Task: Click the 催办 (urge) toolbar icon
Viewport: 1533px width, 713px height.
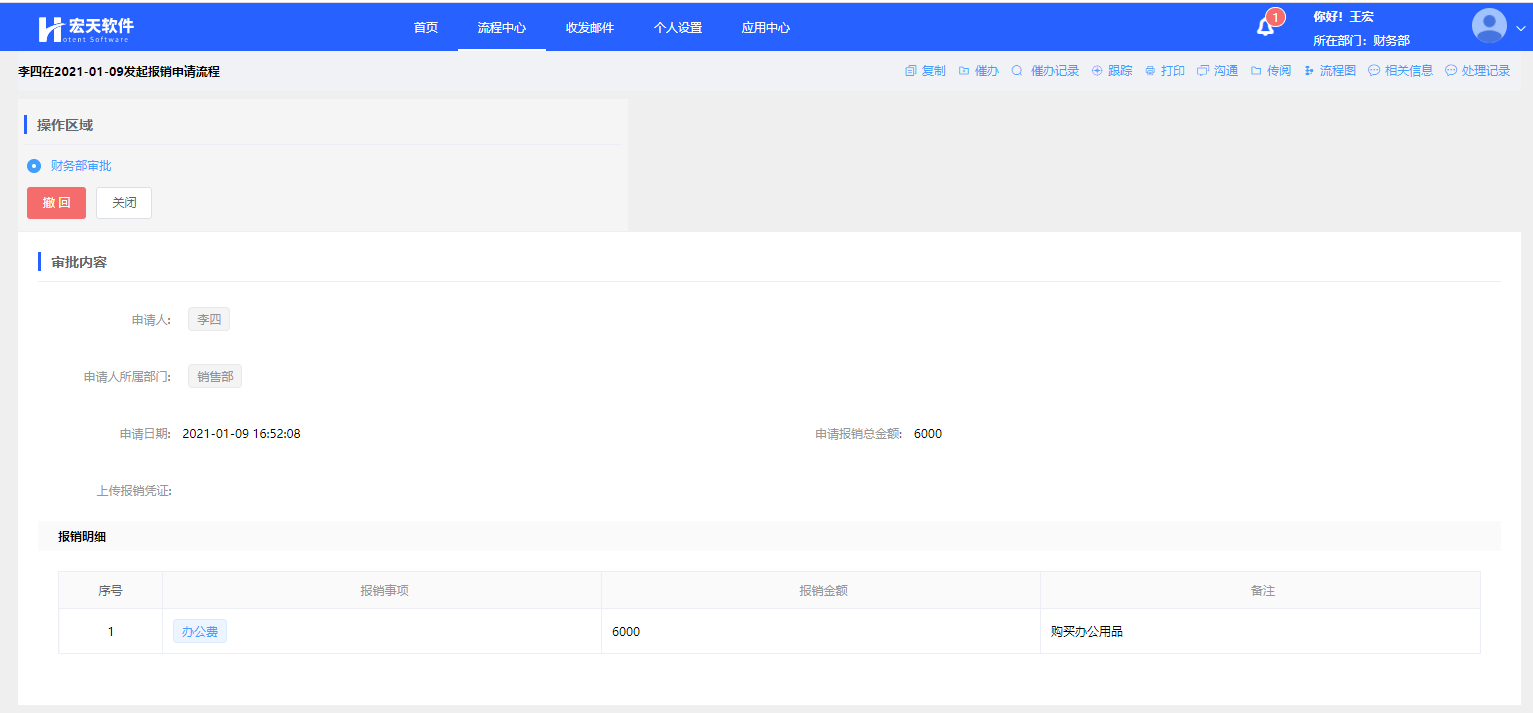Action: [x=964, y=71]
